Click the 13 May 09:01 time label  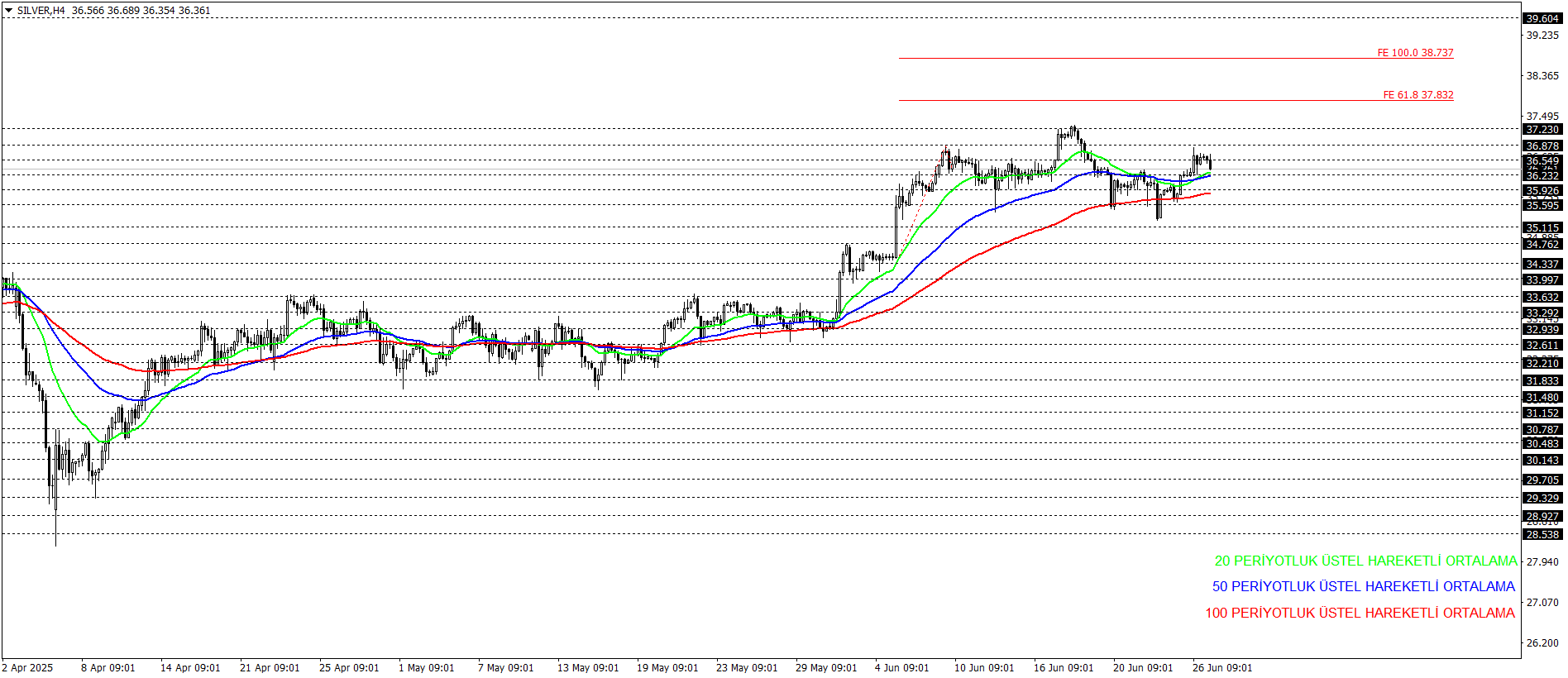tap(588, 668)
